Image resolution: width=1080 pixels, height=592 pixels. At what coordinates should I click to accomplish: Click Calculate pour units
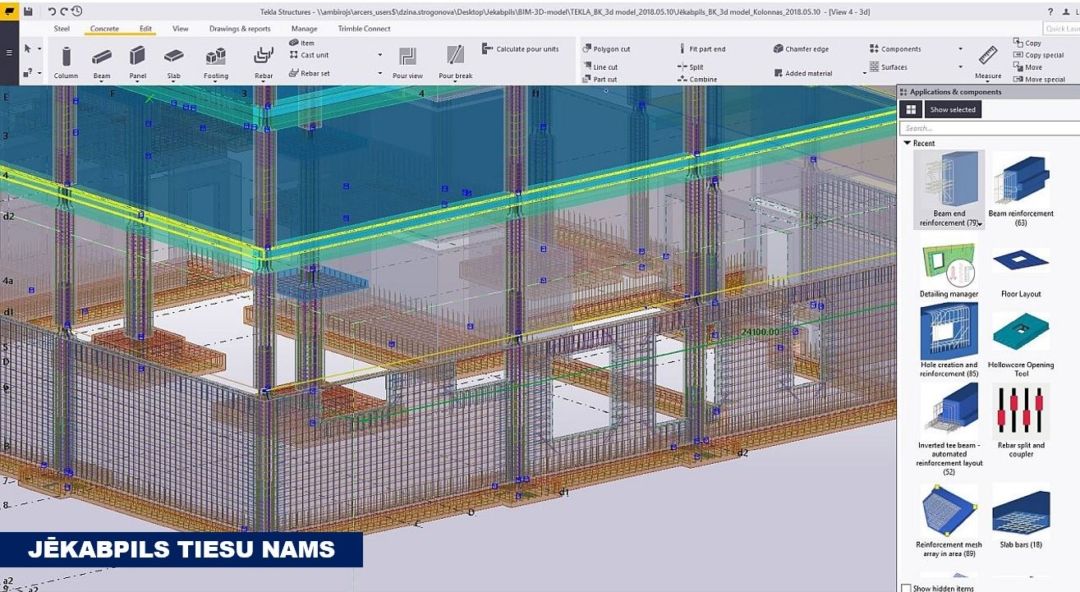coord(521,49)
